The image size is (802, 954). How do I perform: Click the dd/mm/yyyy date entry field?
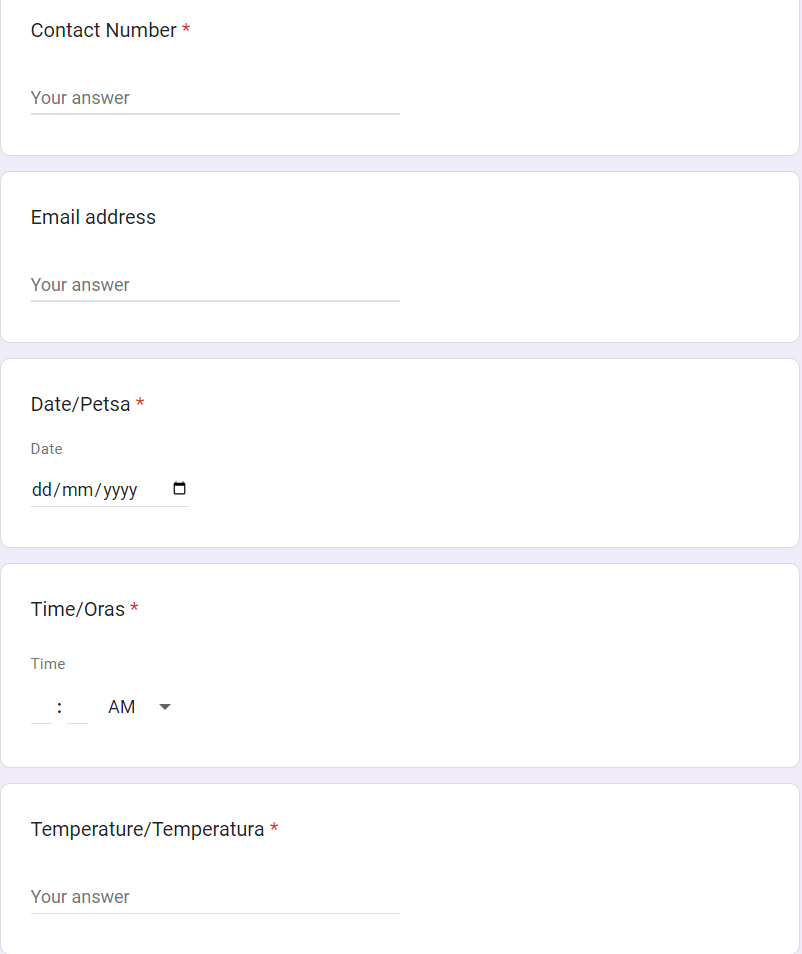click(85, 490)
